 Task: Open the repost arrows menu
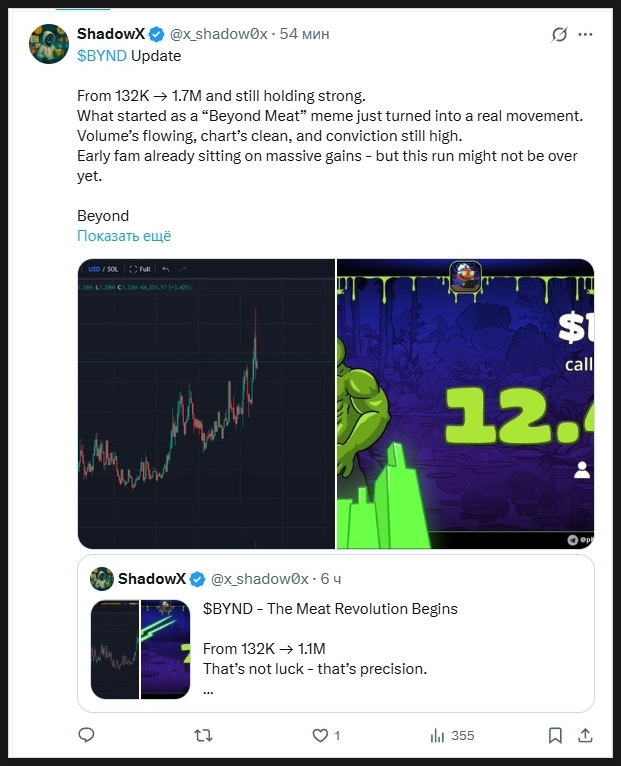pos(203,735)
